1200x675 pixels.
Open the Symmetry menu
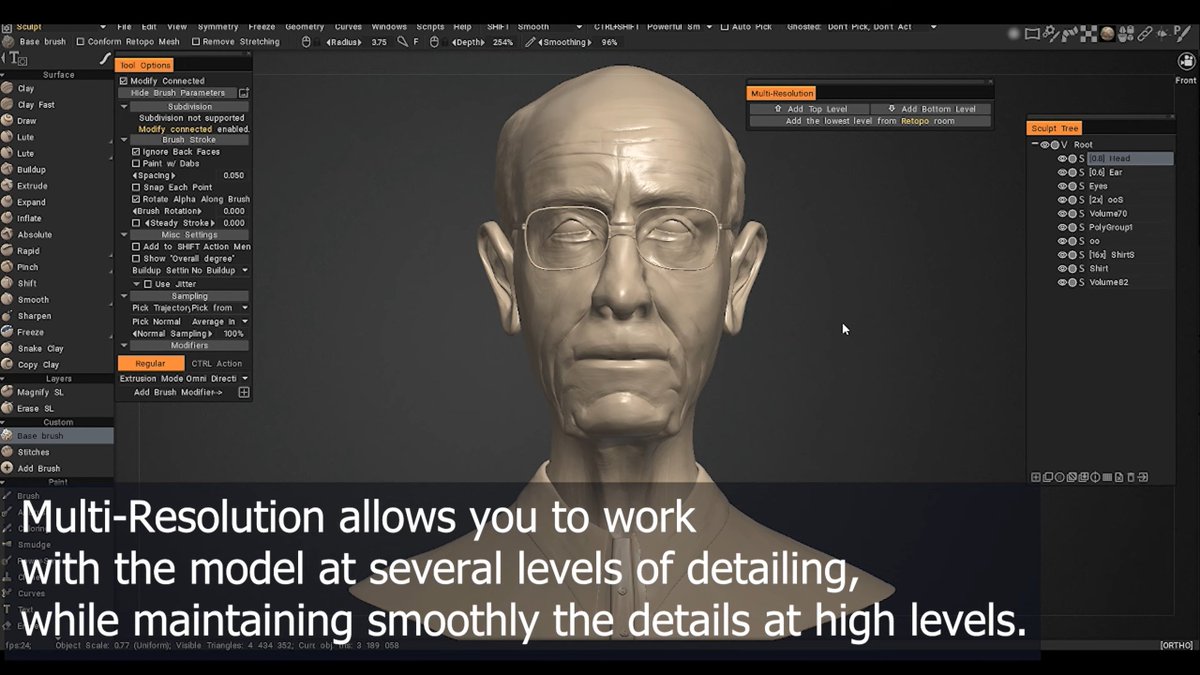tap(218, 27)
